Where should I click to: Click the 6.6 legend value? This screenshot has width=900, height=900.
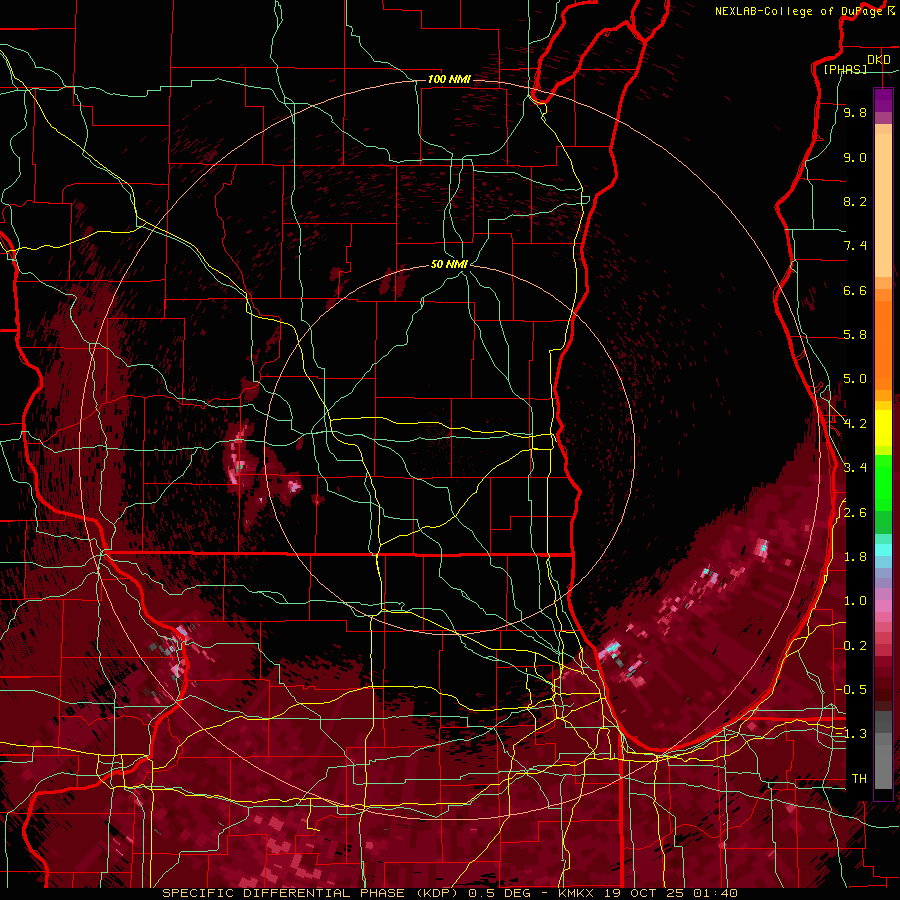coord(855,290)
